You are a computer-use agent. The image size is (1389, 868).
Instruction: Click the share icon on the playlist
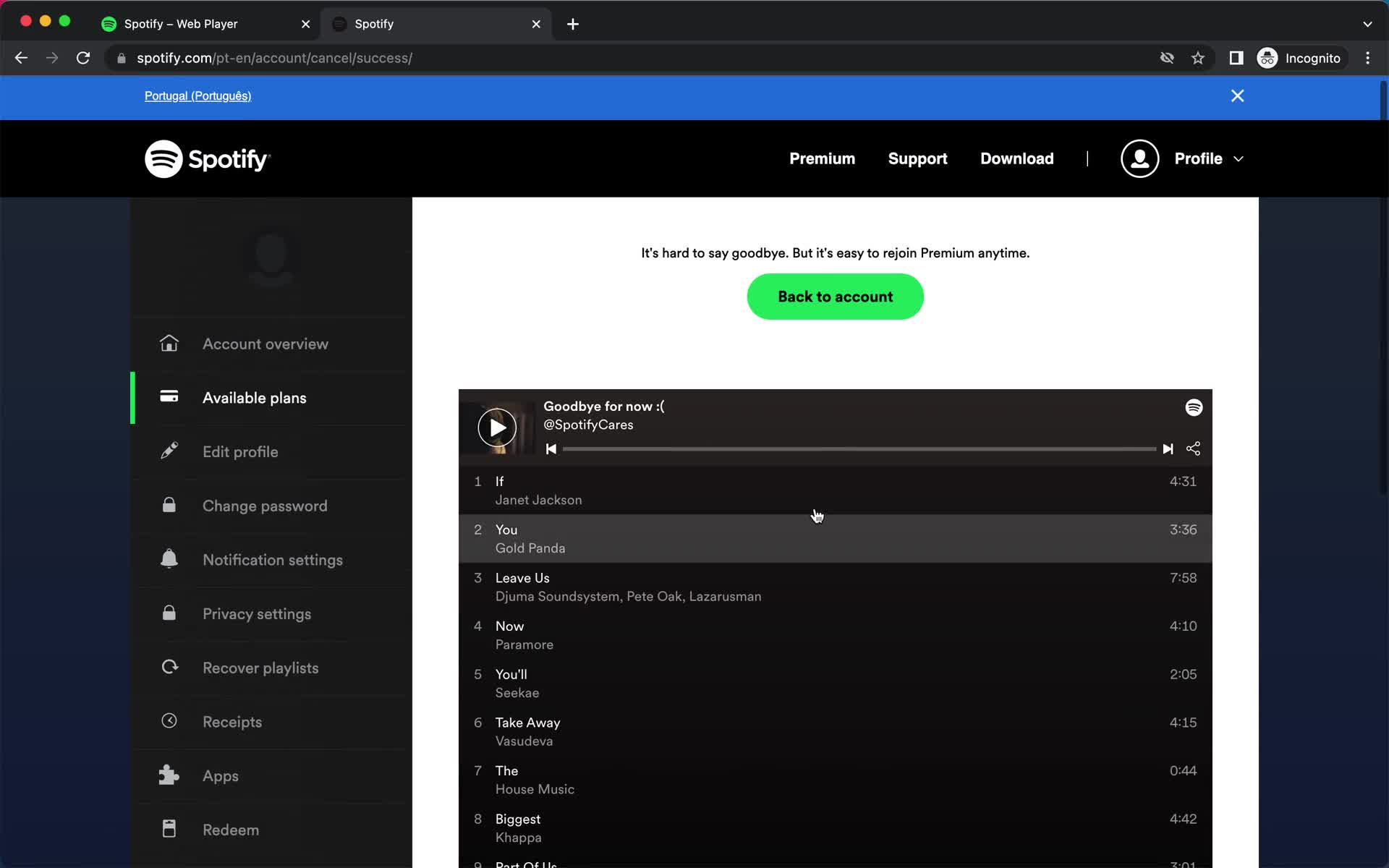pyautogui.click(x=1194, y=448)
